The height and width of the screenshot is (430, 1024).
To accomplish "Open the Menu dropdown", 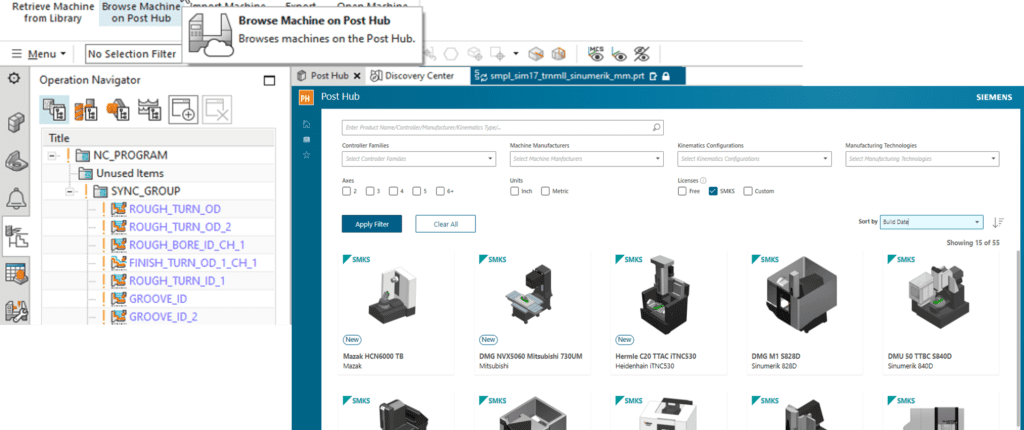I will [x=40, y=53].
